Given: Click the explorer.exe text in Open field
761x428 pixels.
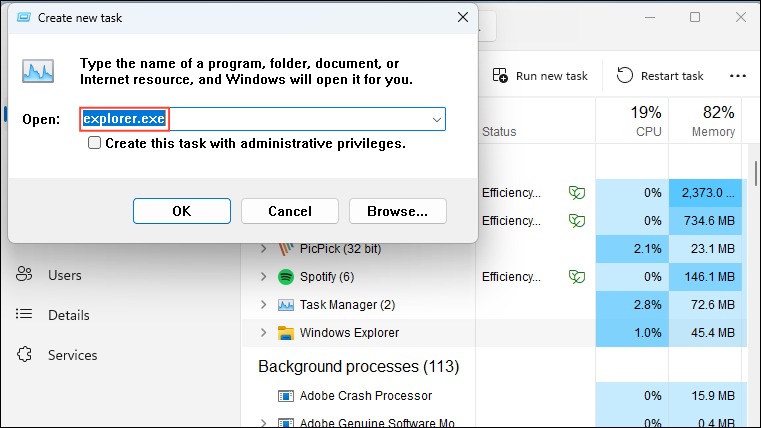Looking at the screenshot, I should (124, 118).
